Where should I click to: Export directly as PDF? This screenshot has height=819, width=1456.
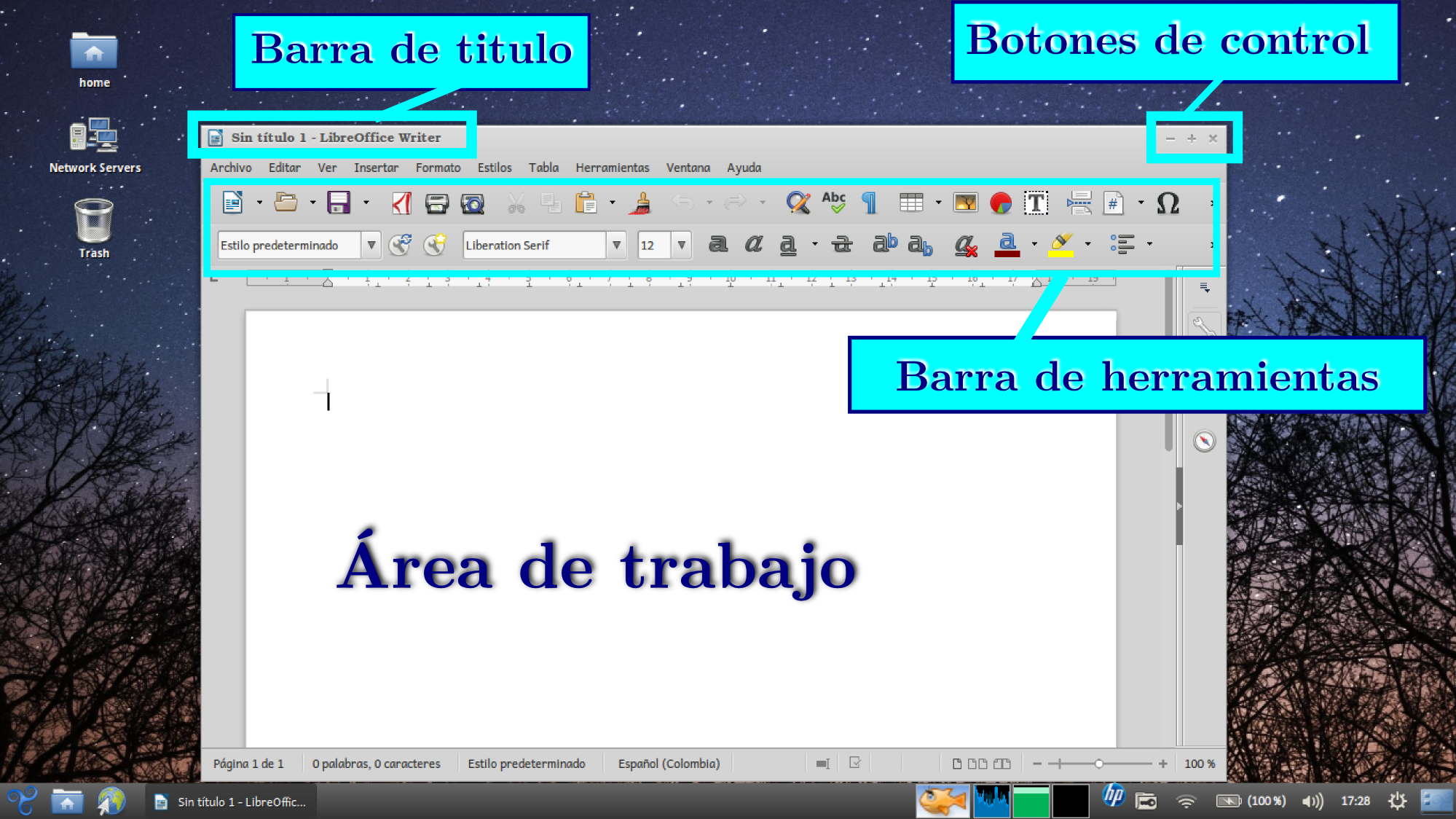[401, 203]
